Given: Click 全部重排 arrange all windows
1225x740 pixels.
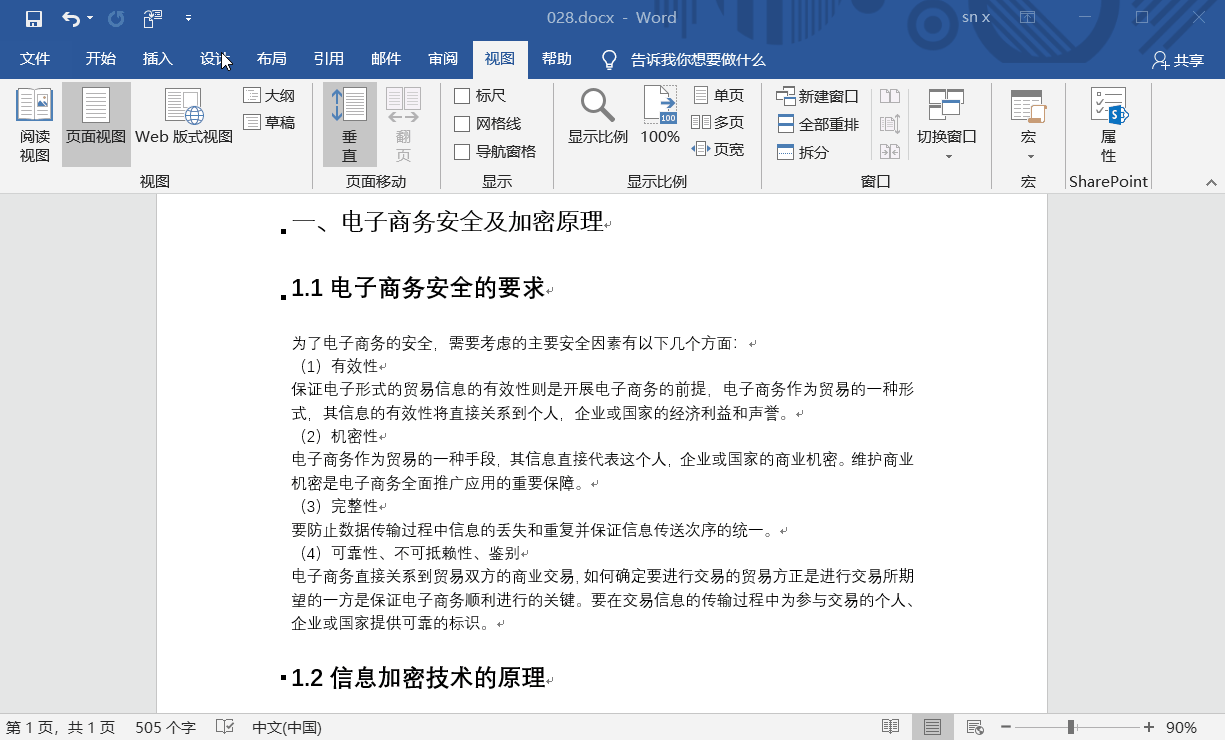Looking at the screenshot, I should tap(817, 124).
